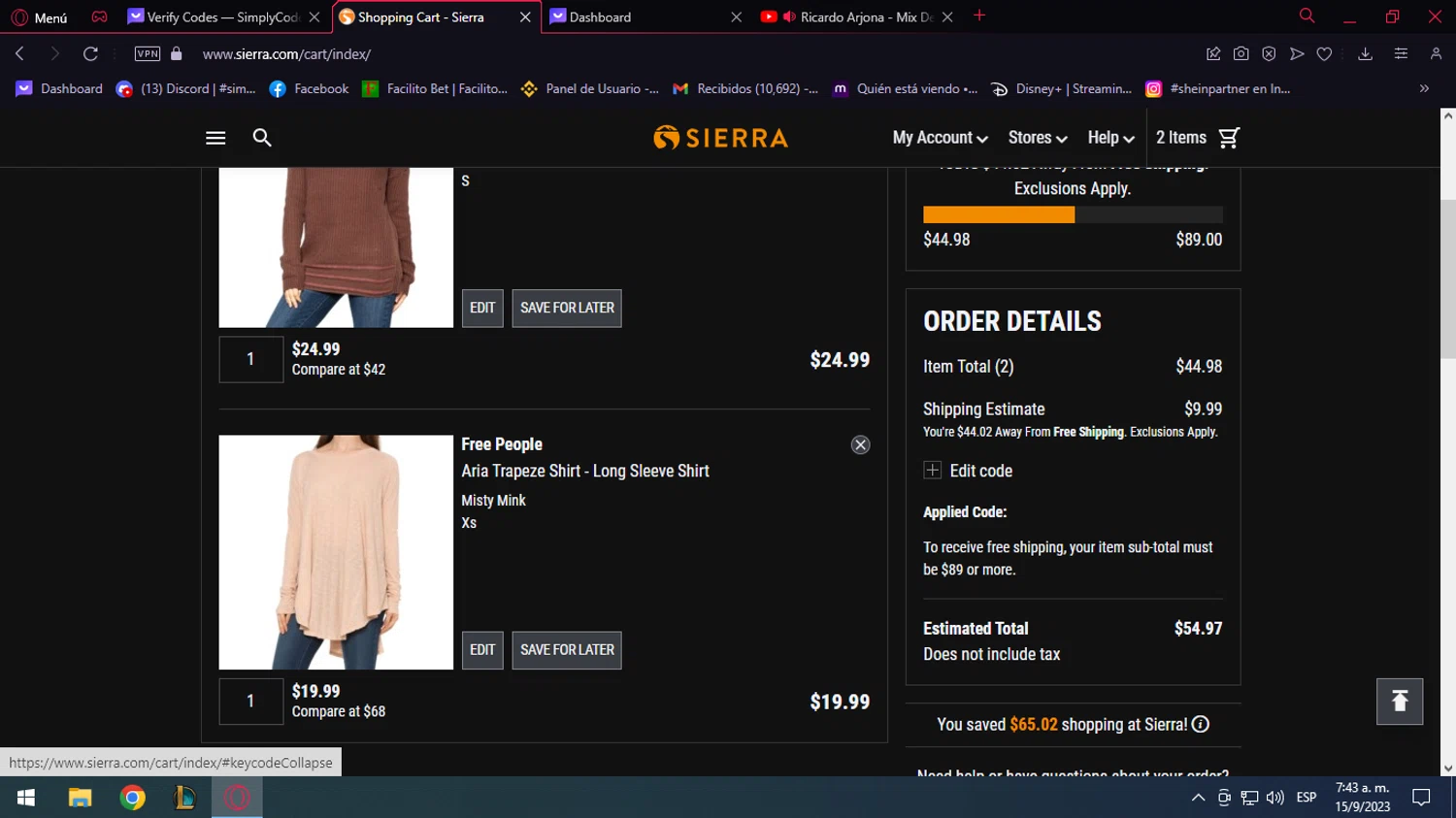Open Facilito Bet bookmark
The width and height of the screenshot is (1456, 818).
click(435, 88)
